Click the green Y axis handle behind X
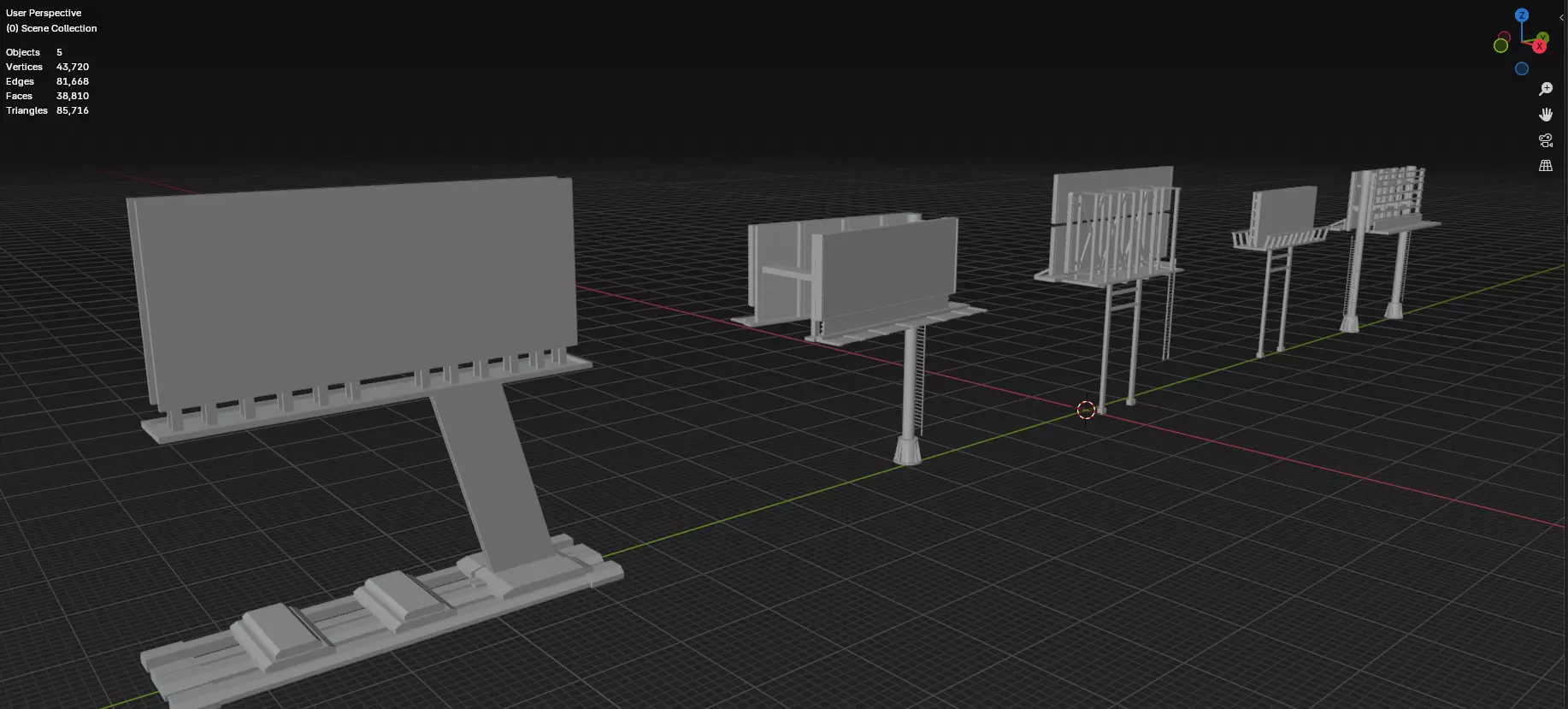This screenshot has height=709, width=1568. click(x=1544, y=37)
